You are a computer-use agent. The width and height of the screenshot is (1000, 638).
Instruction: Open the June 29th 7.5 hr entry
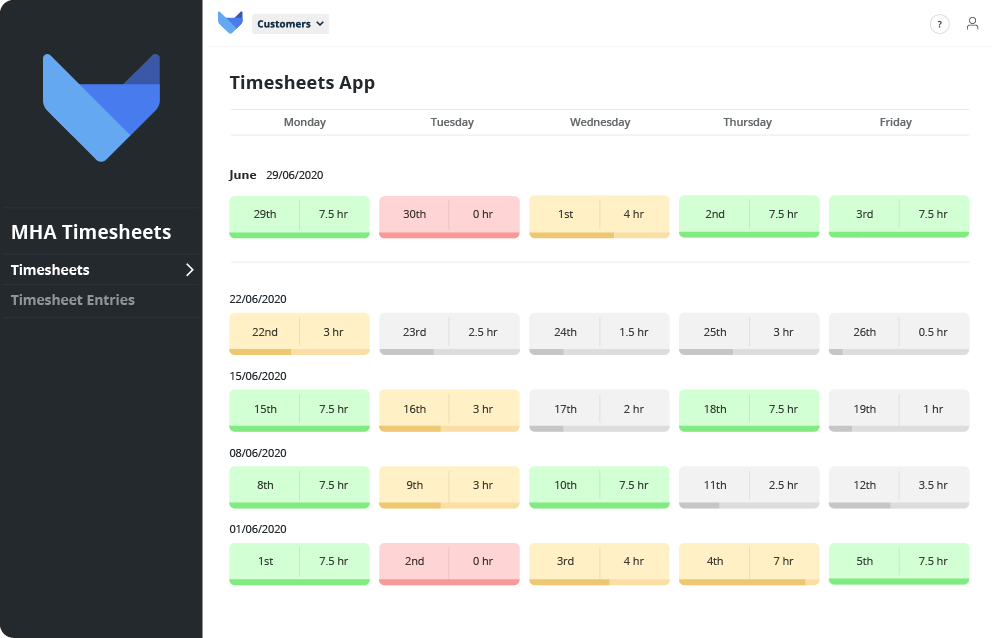(x=299, y=214)
